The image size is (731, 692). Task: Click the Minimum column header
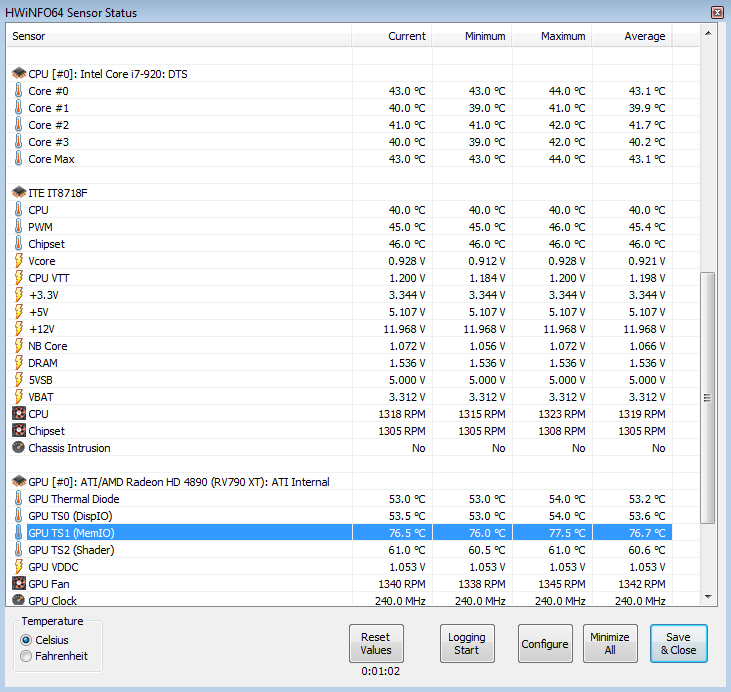tap(472, 36)
